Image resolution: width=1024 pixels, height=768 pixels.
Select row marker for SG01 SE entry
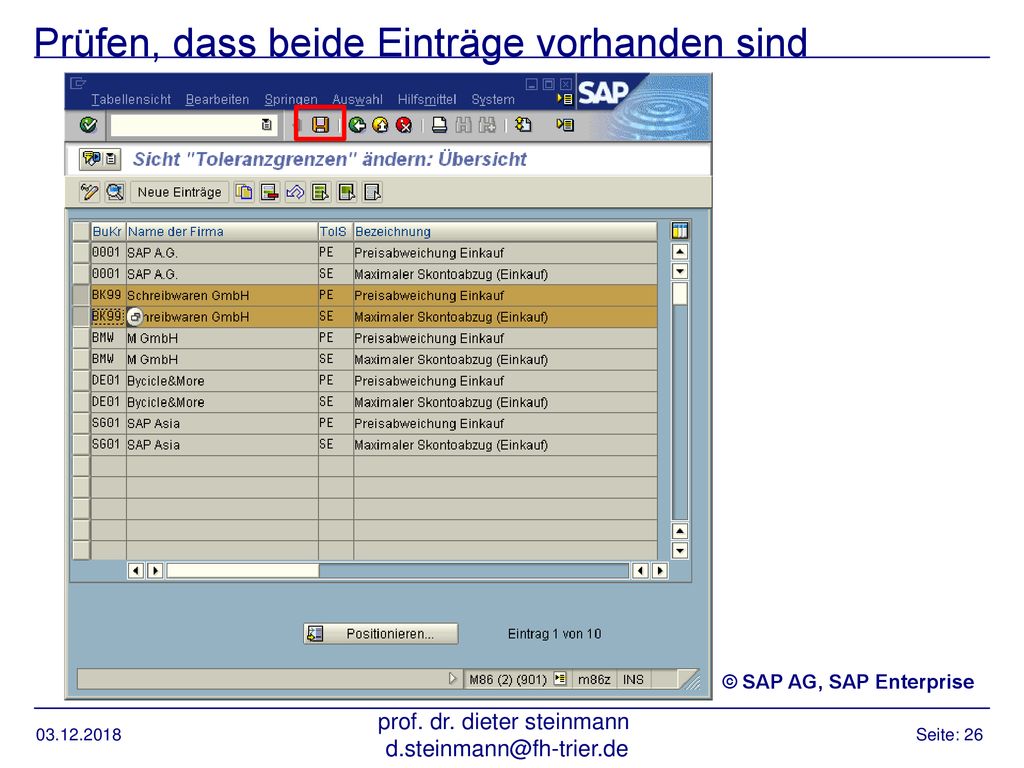point(81,445)
